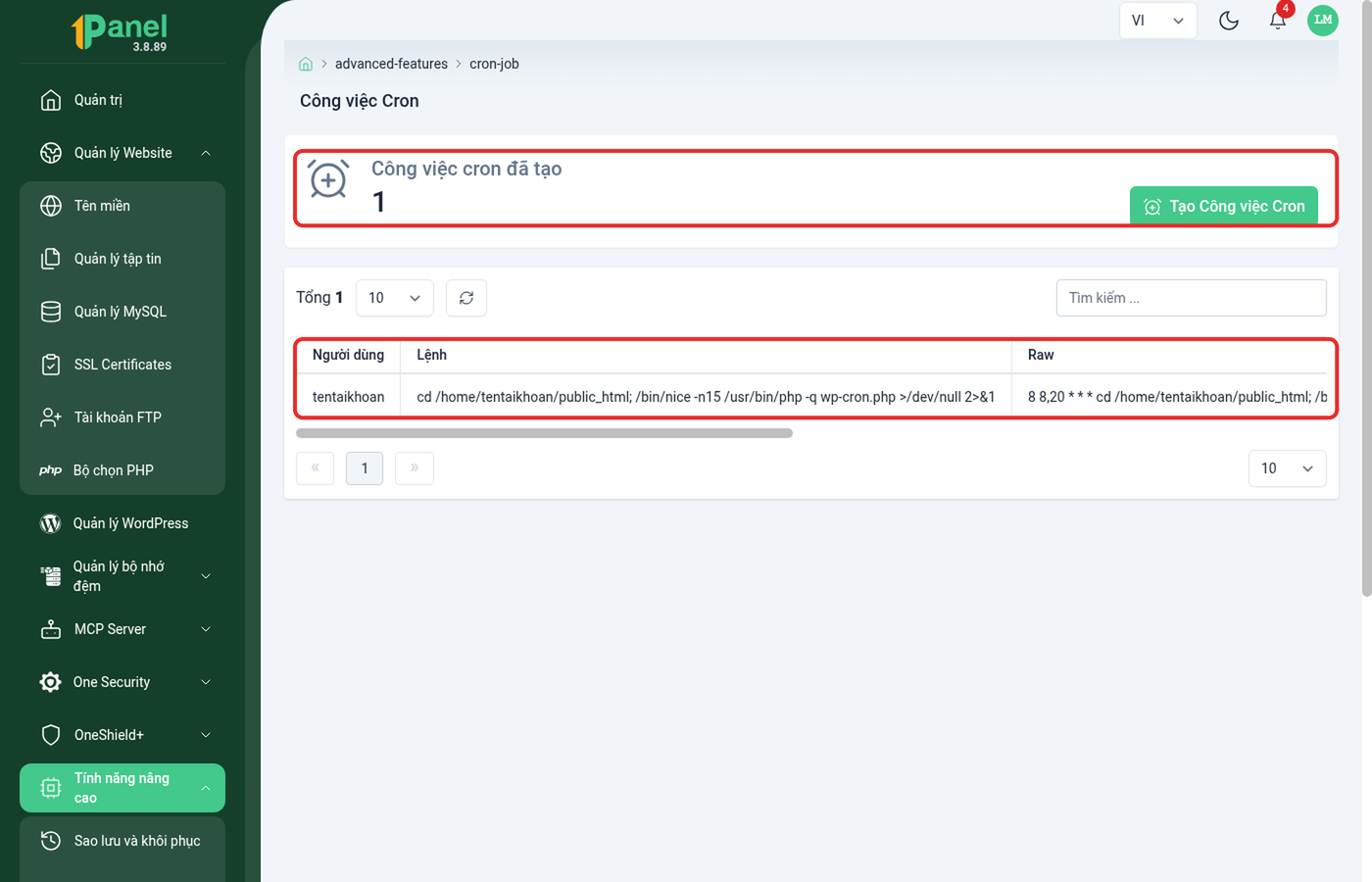Collapse Tính năng nâng cao section
1372x882 pixels.
click(x=206, y=788)
